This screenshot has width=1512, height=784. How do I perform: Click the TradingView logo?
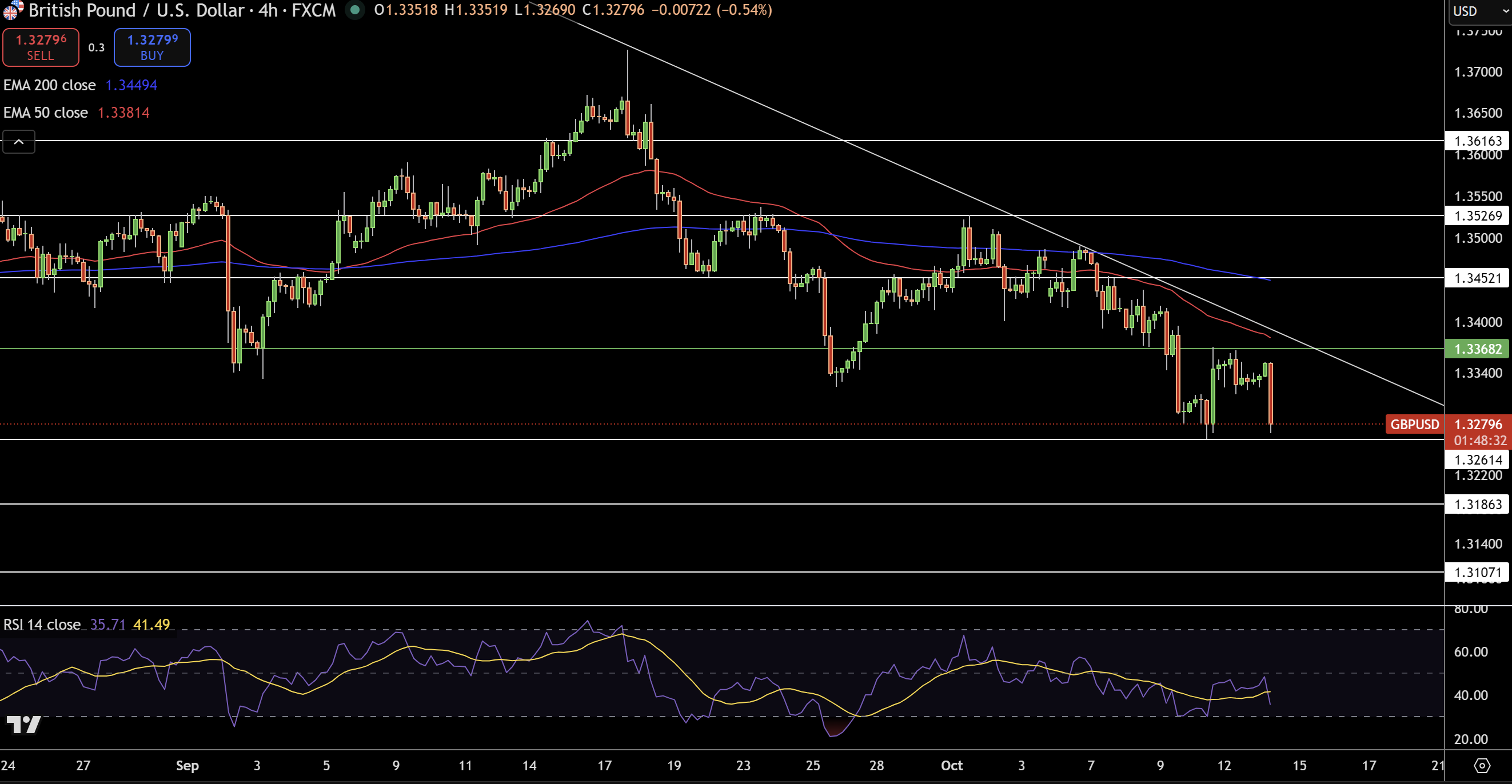23,724
